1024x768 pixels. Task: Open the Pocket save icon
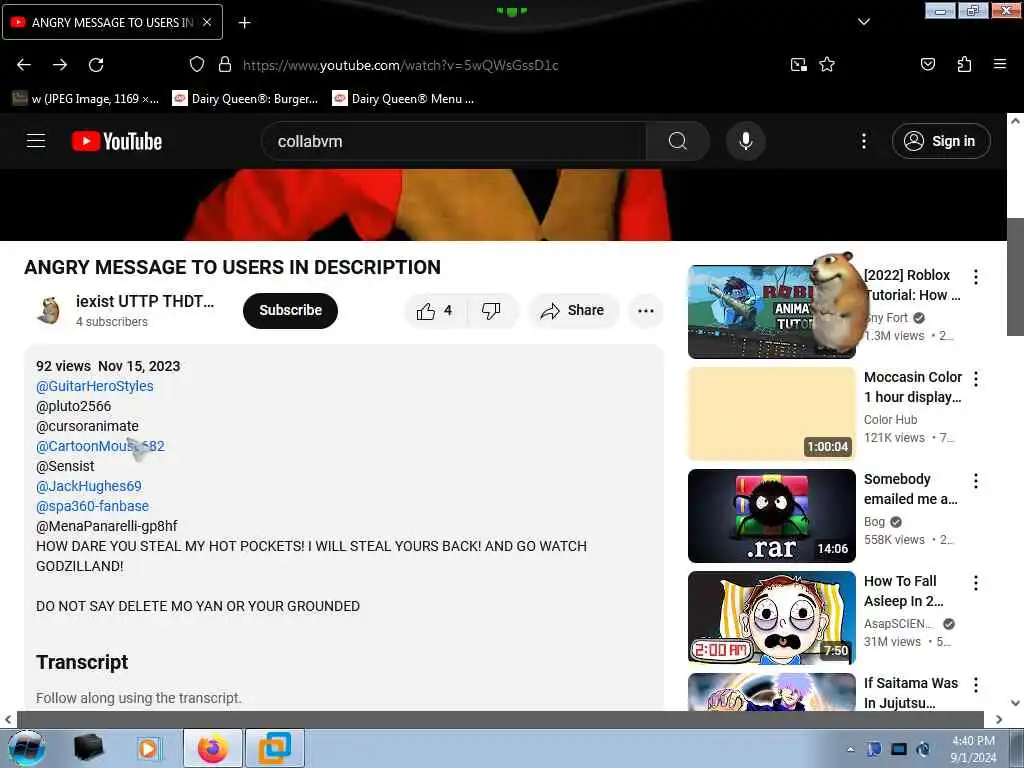[x=927, y=64]
